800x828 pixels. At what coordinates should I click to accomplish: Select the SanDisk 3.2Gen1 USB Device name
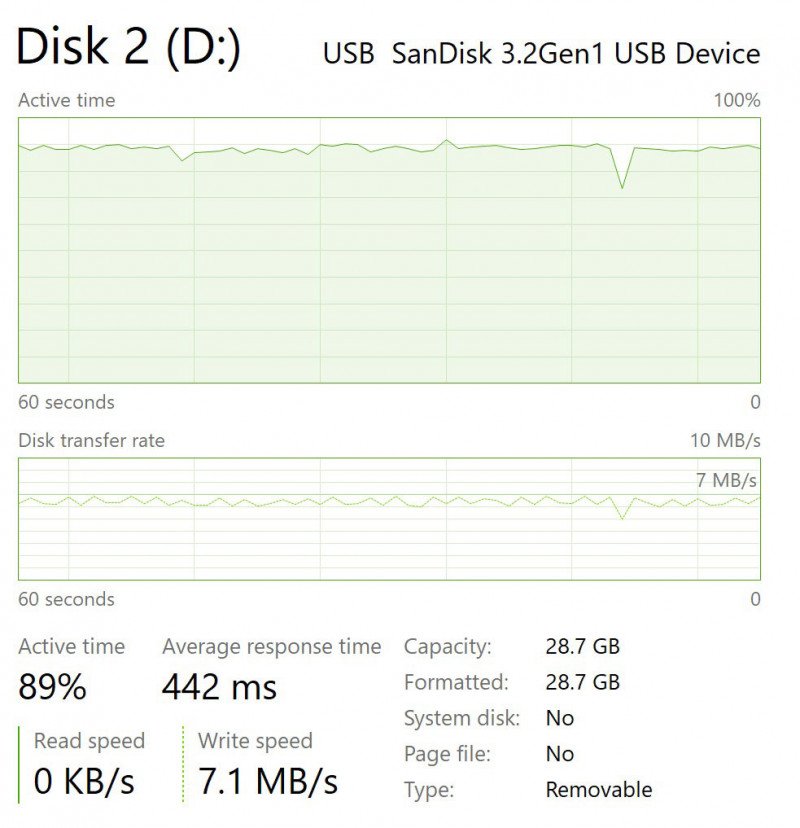tap(575, 53)
